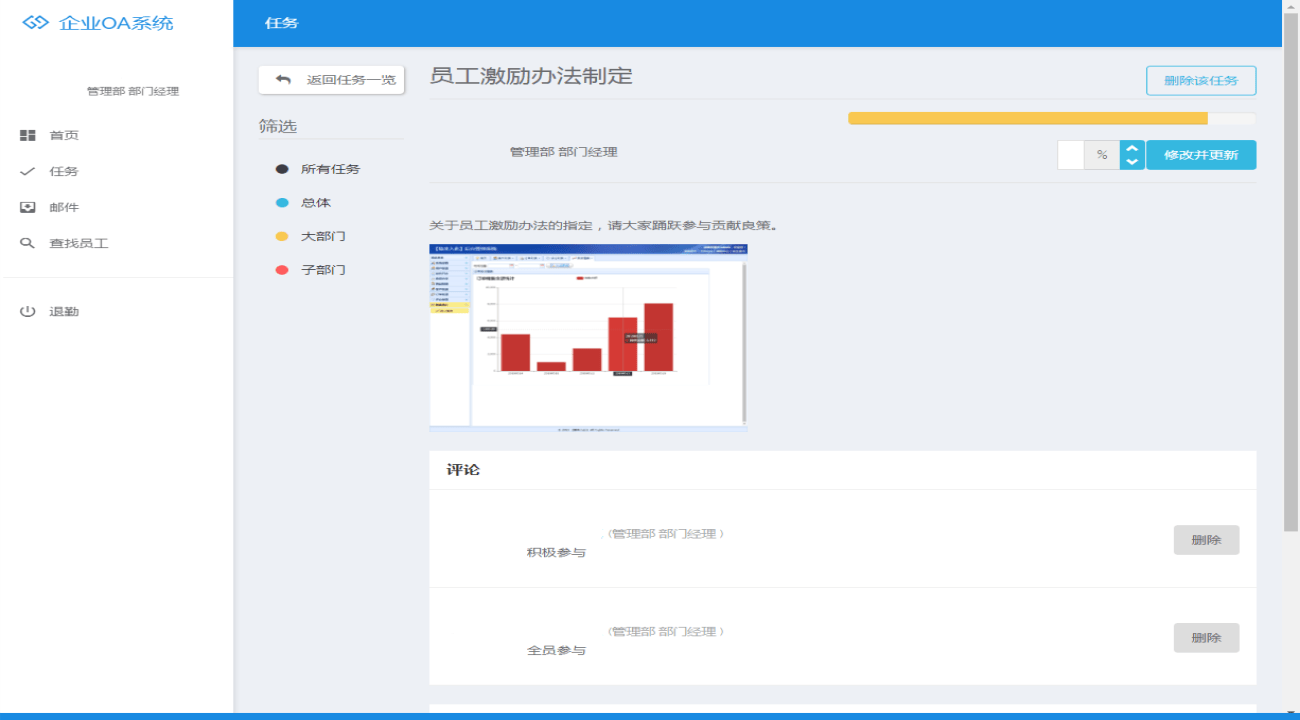Select the 首页 home icon
Screen dimensions: 1300x720
click(27, 135)
